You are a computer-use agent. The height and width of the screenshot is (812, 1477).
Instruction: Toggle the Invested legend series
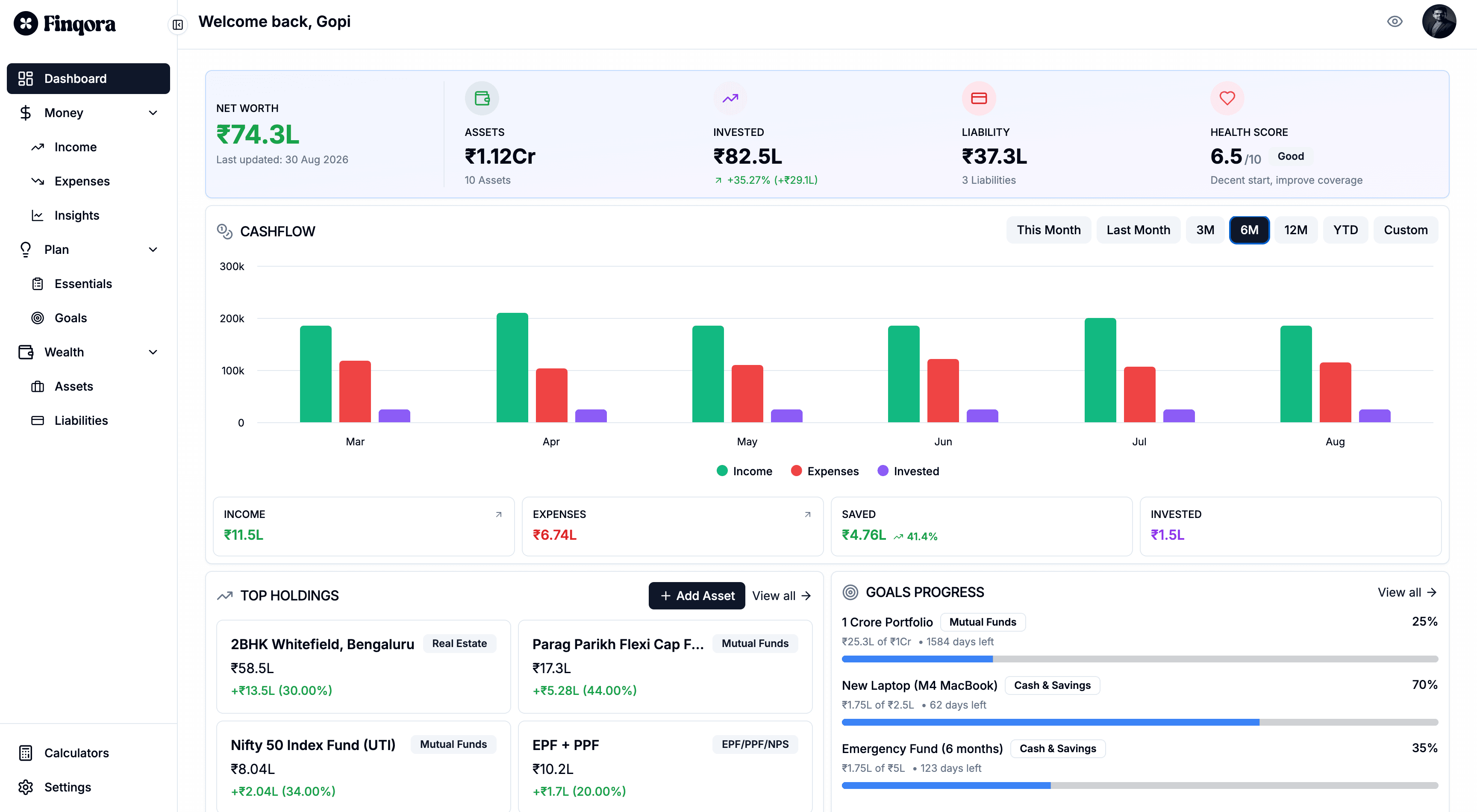(x=908, y=471)
